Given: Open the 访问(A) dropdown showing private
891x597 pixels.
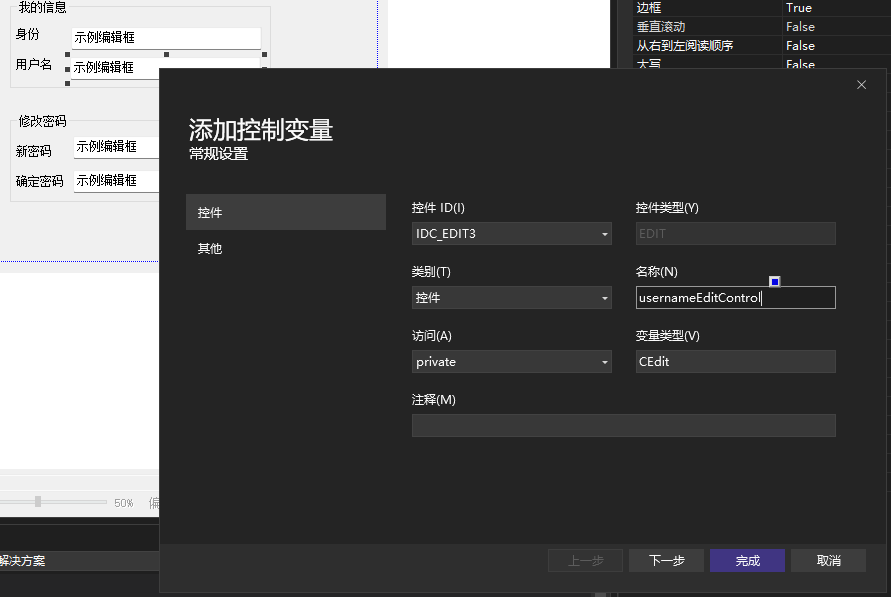Looking at the screenshot, I should point(604,361).
